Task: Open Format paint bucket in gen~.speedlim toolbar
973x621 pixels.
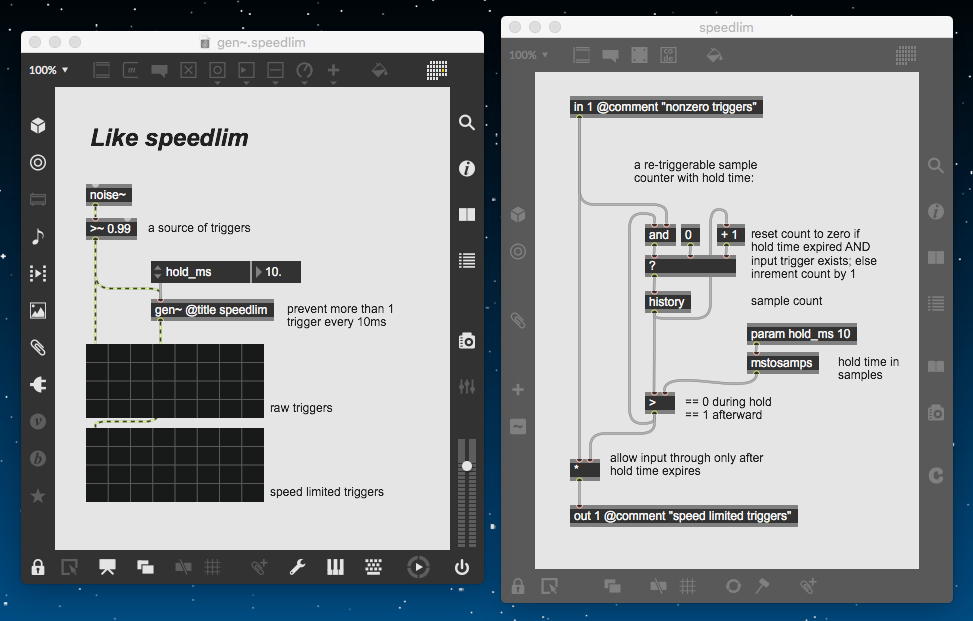Action: [379, 70]
